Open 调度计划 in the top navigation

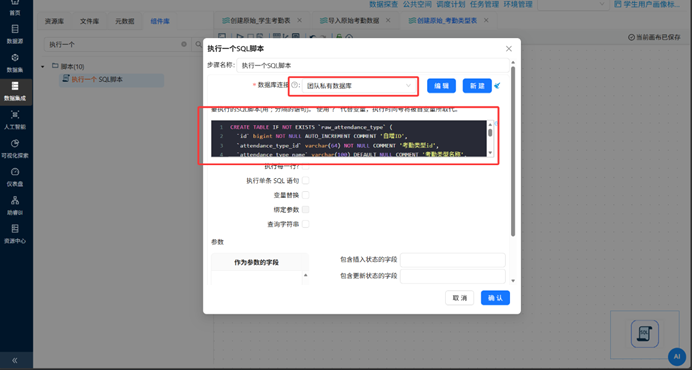click(x=451, y=4)
